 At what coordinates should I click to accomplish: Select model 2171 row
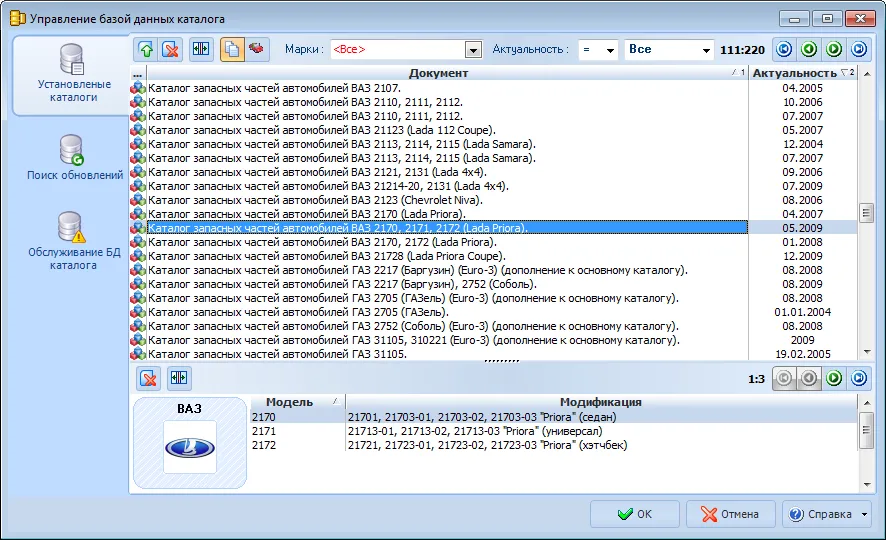(x=554, y=431)
